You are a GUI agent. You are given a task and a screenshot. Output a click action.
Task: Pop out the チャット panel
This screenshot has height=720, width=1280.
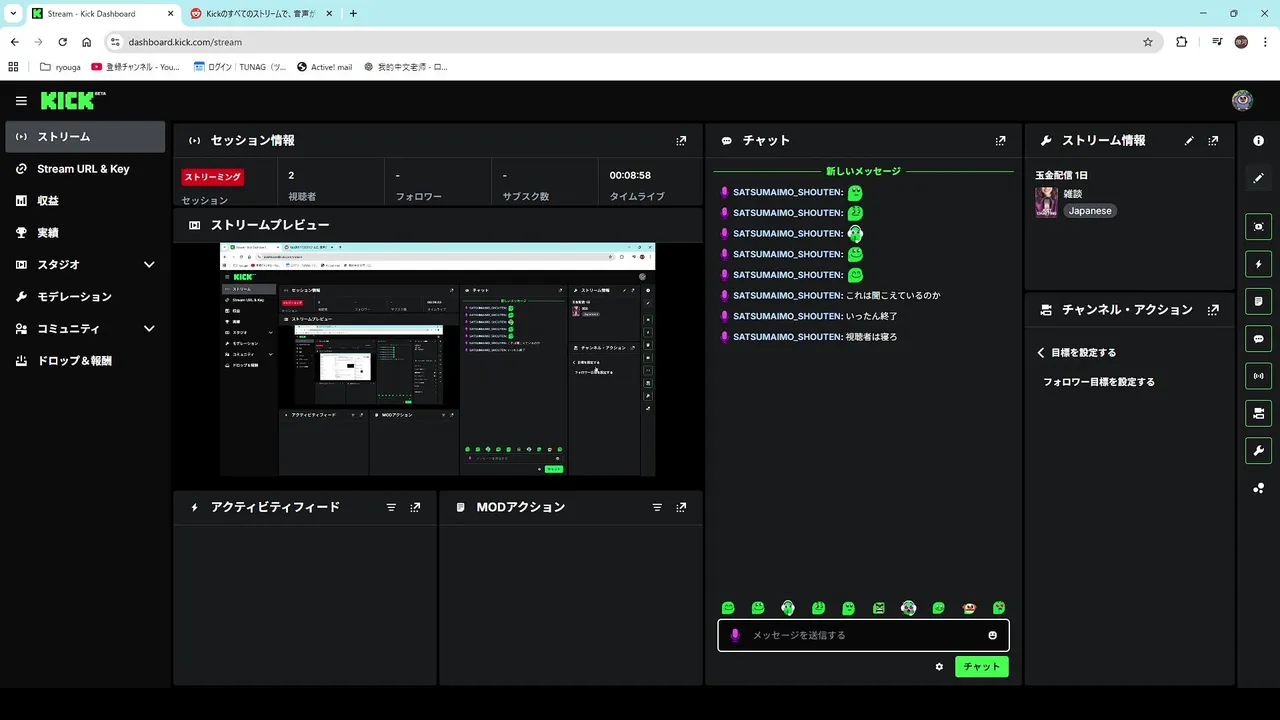[1000, 141]
